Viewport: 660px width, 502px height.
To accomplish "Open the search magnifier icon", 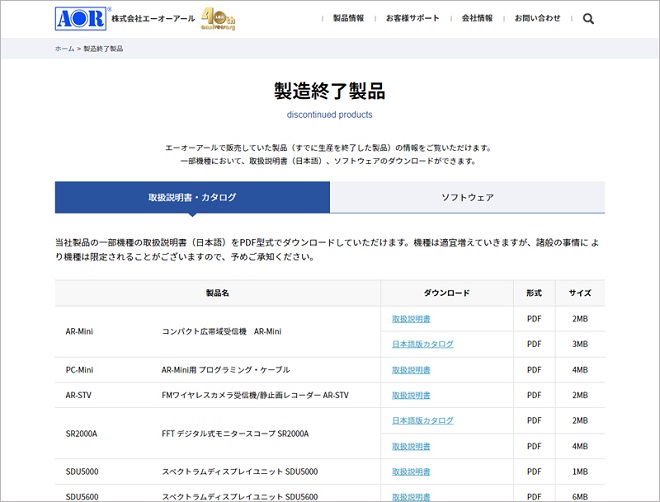I will (588, 19).
